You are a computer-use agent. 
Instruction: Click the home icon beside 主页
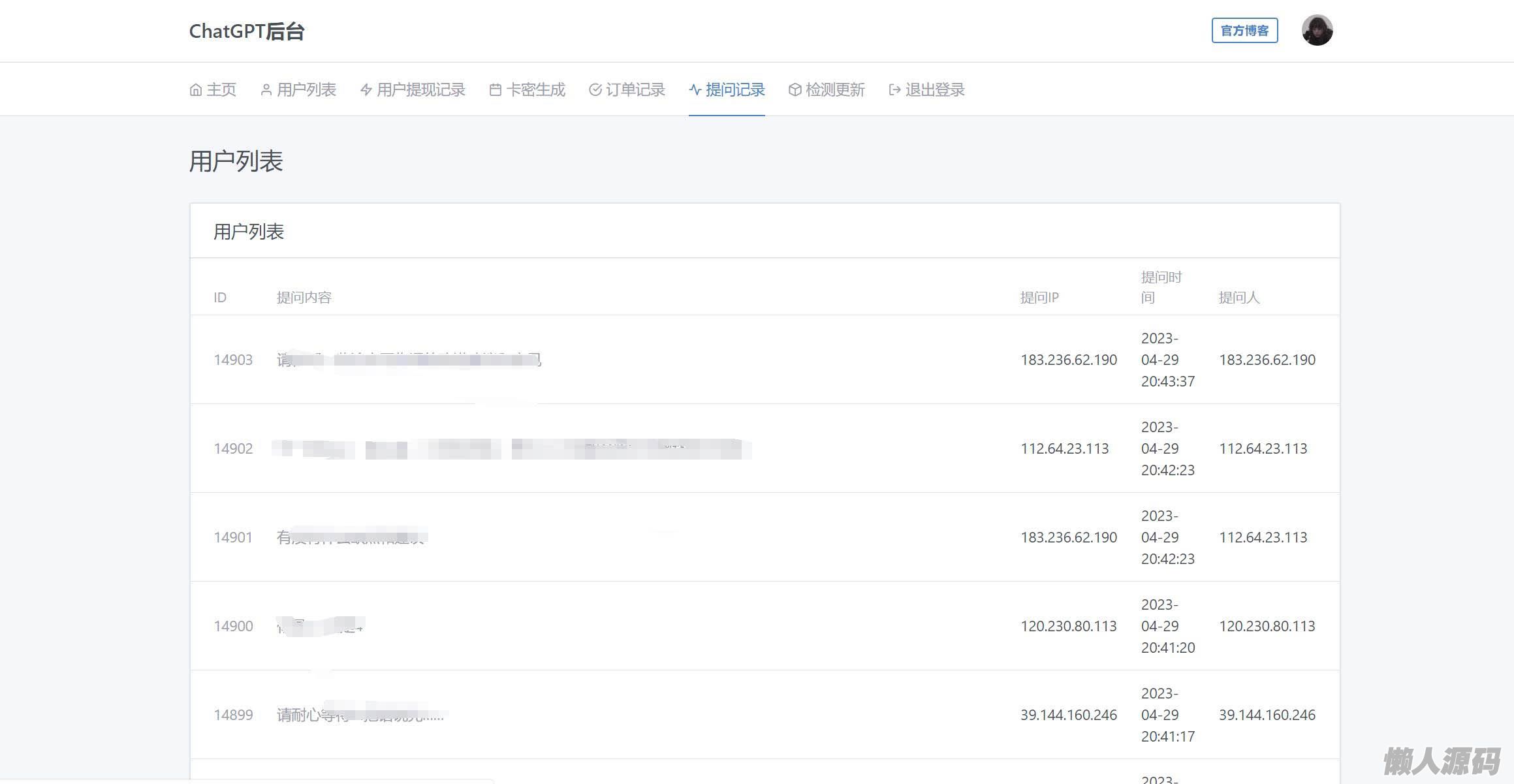[195, 90]
